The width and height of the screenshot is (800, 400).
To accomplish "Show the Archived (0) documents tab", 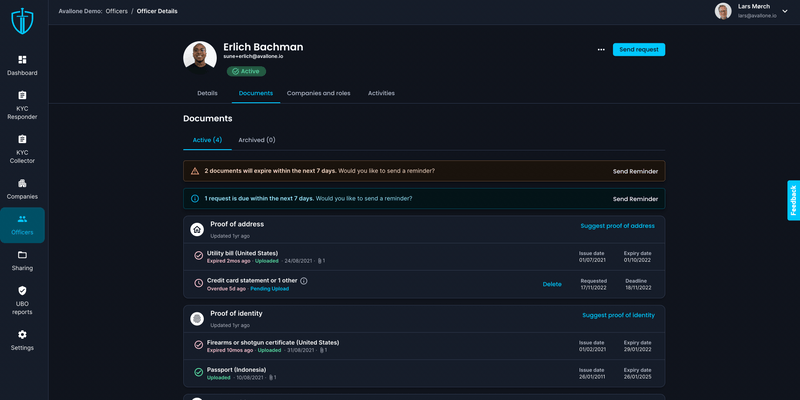I will (257, 140).
